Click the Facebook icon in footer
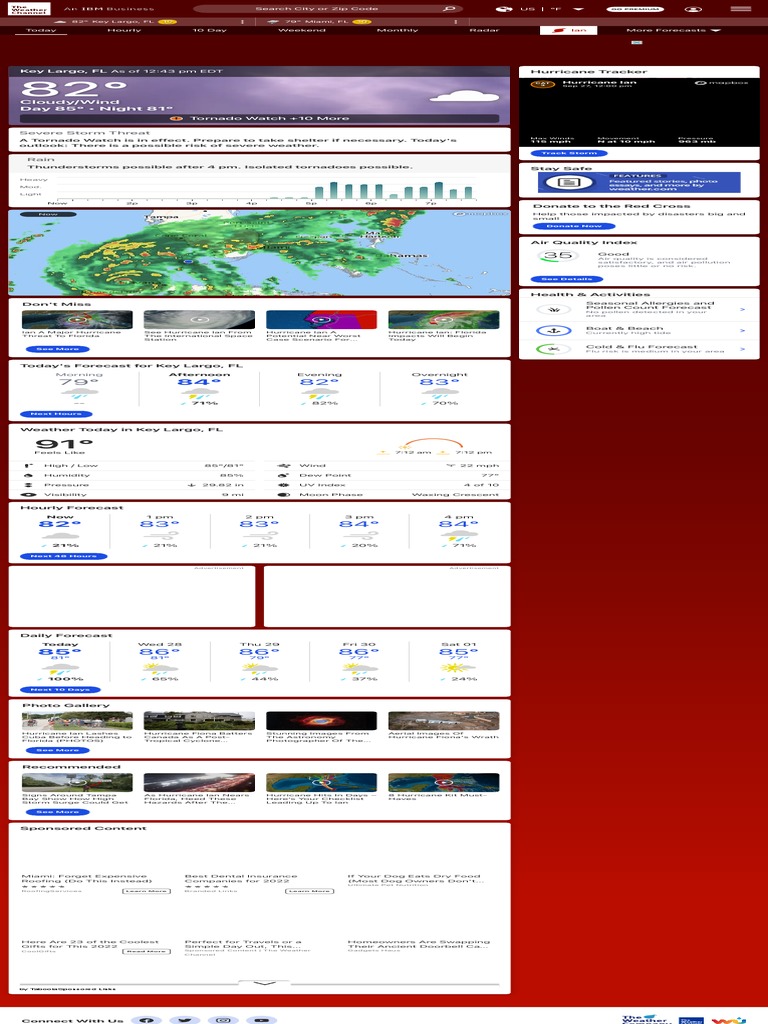Screen dimensions: 768x1024 coord(146,1019)
